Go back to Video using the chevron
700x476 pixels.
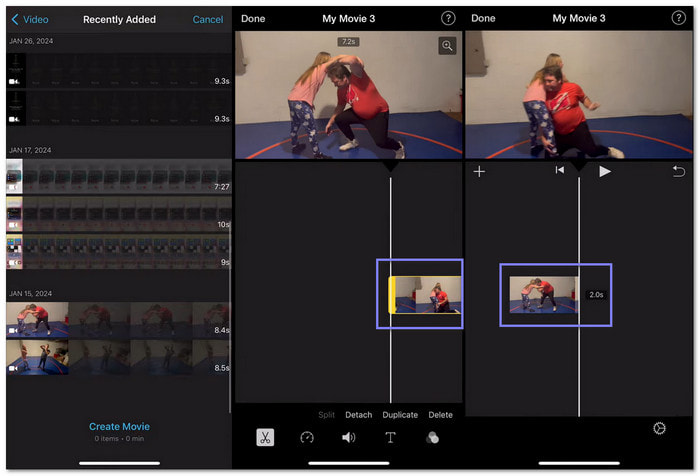click(29, 19)
